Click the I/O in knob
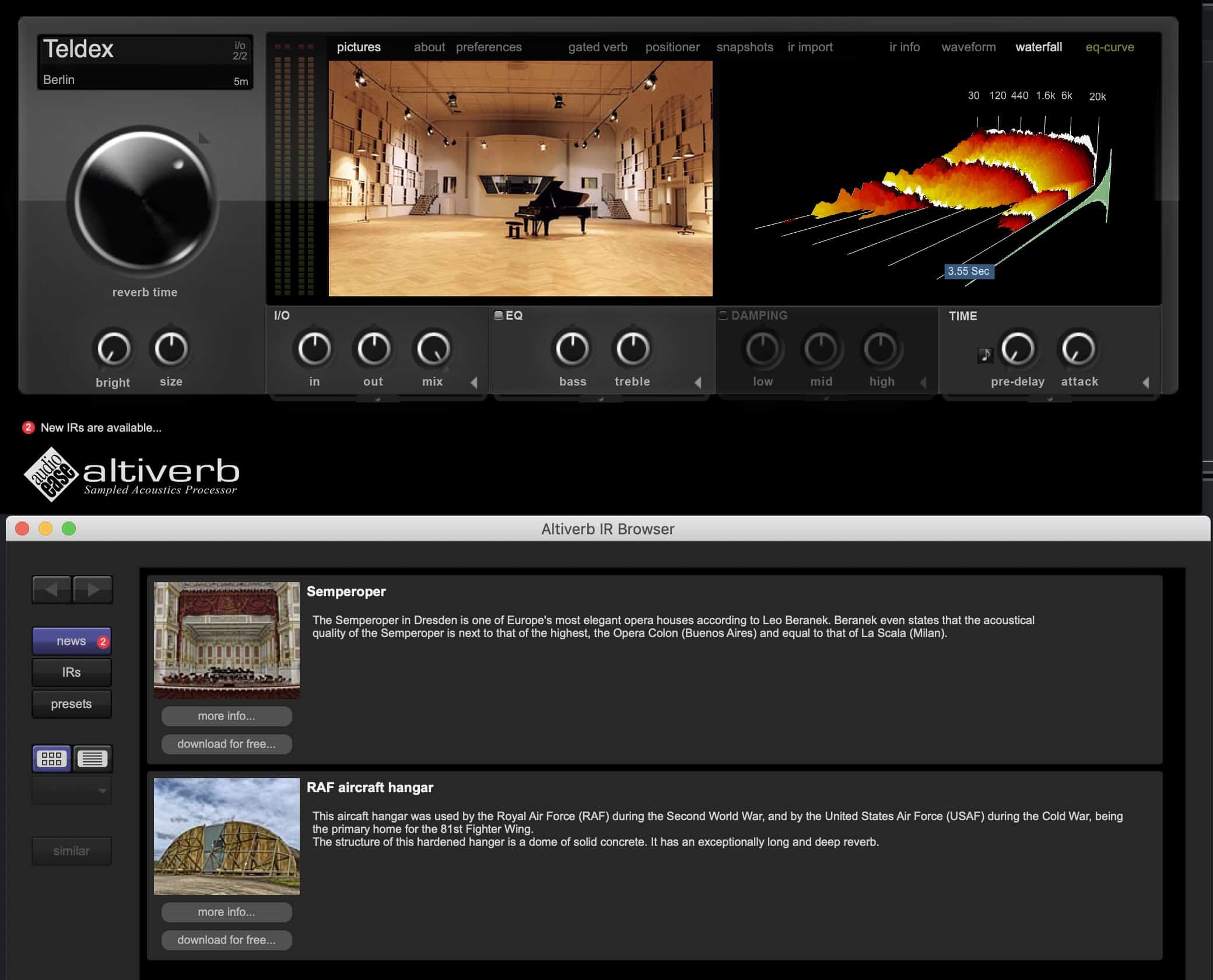 coord(314,348)
